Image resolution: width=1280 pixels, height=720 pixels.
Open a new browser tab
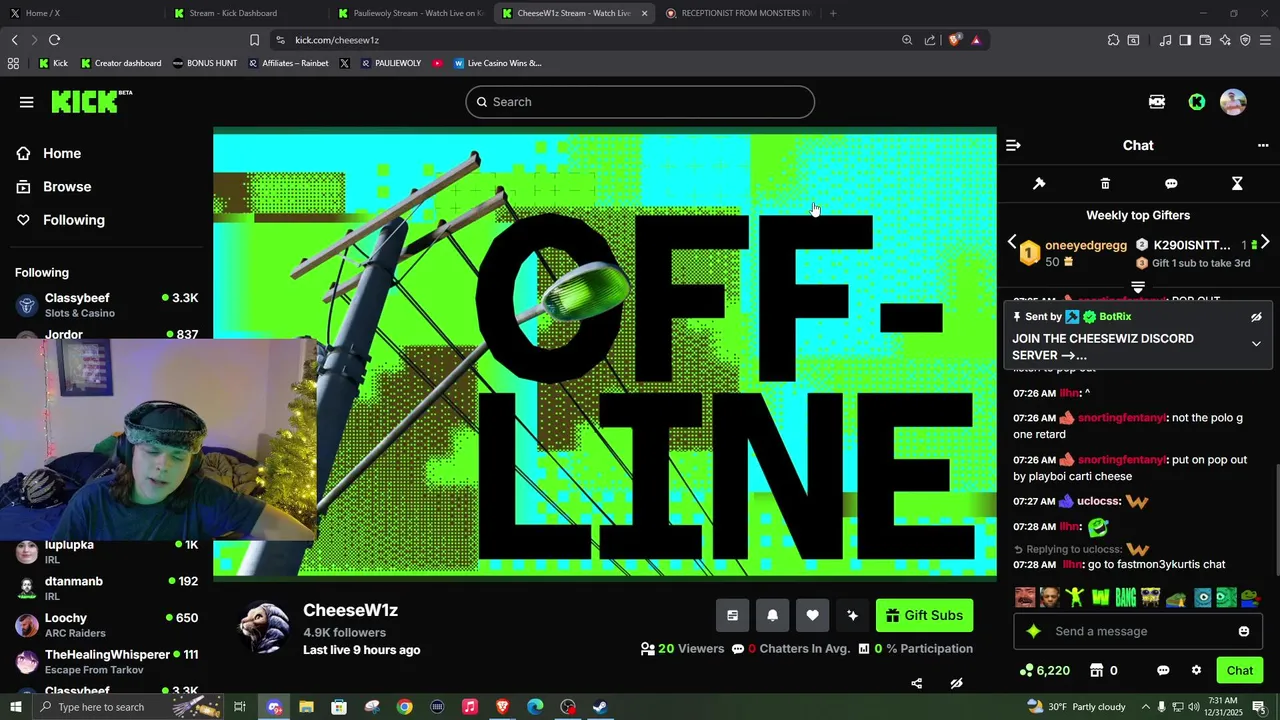pos(833,13)
